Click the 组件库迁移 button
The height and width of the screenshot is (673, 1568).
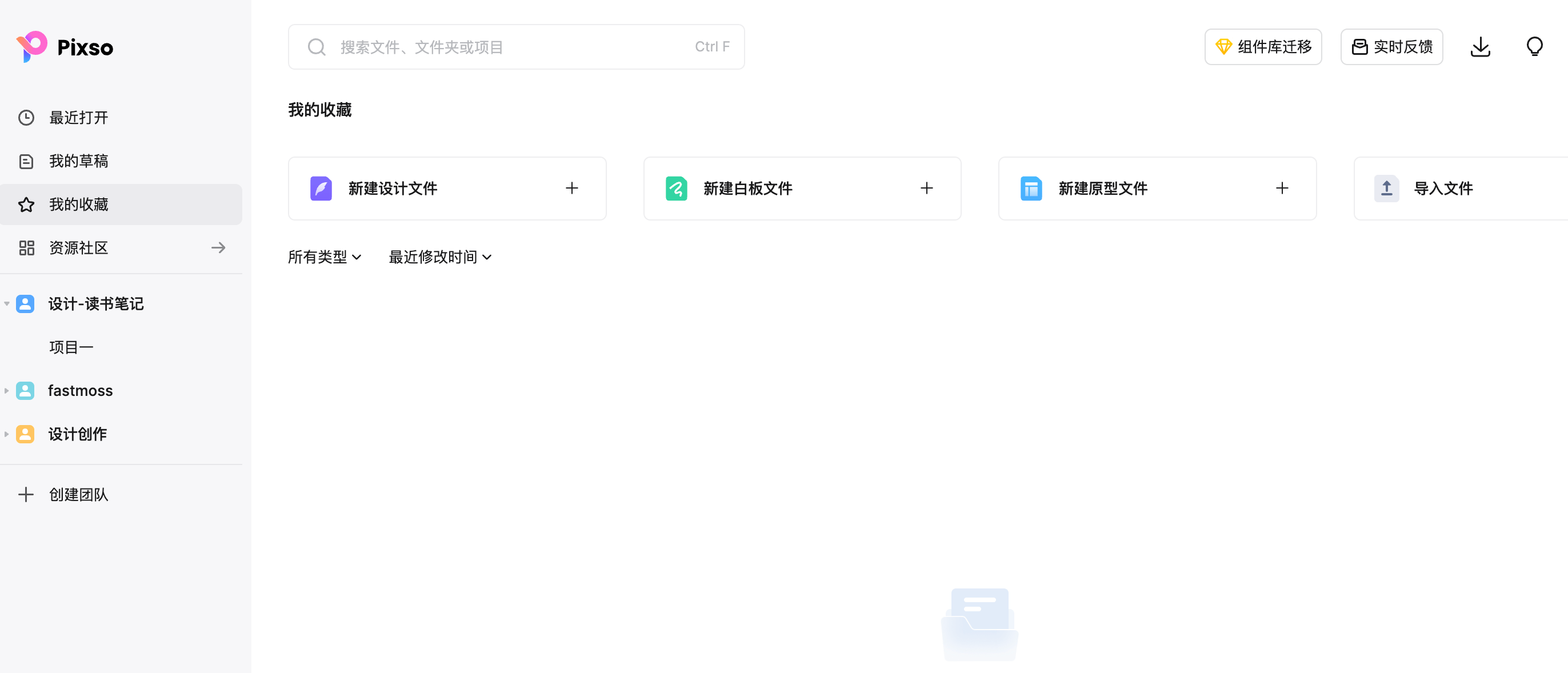(x=1262, y=47)
